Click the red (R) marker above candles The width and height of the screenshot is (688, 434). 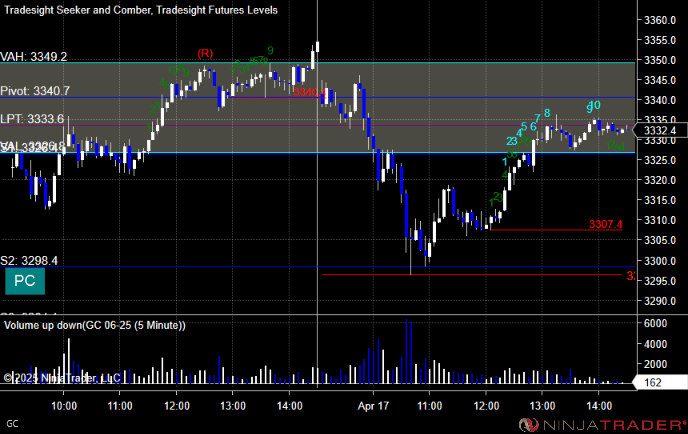pos(205,54)
